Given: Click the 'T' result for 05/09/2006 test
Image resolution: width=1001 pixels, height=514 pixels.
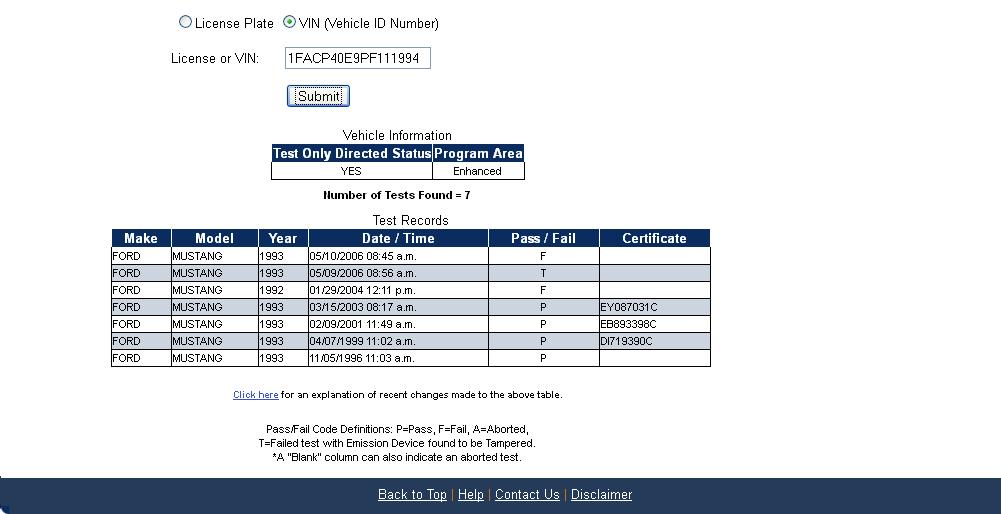Looking at the screenshot, I should (x=543, y=273).
